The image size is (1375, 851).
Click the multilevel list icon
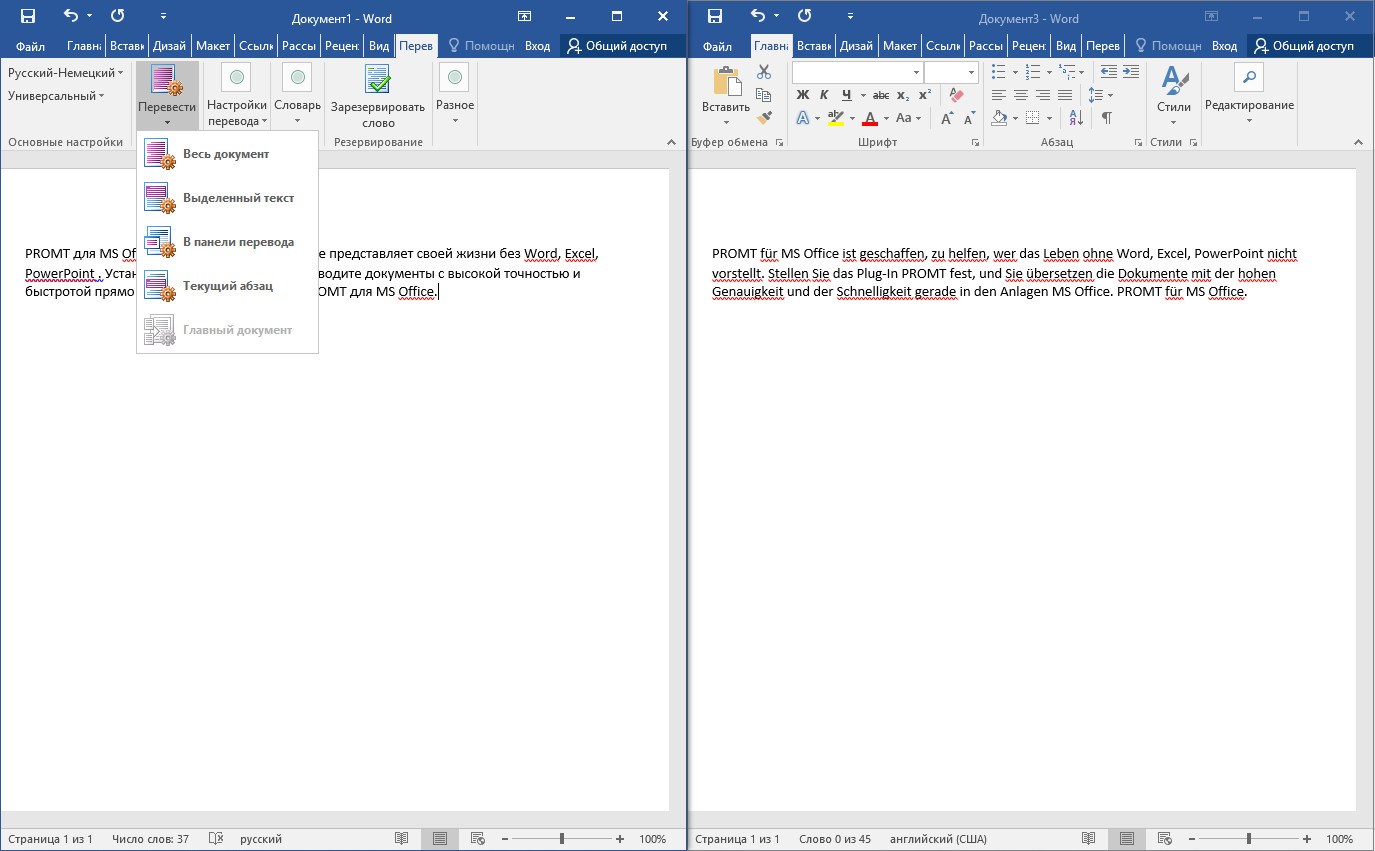[1067, 72]
